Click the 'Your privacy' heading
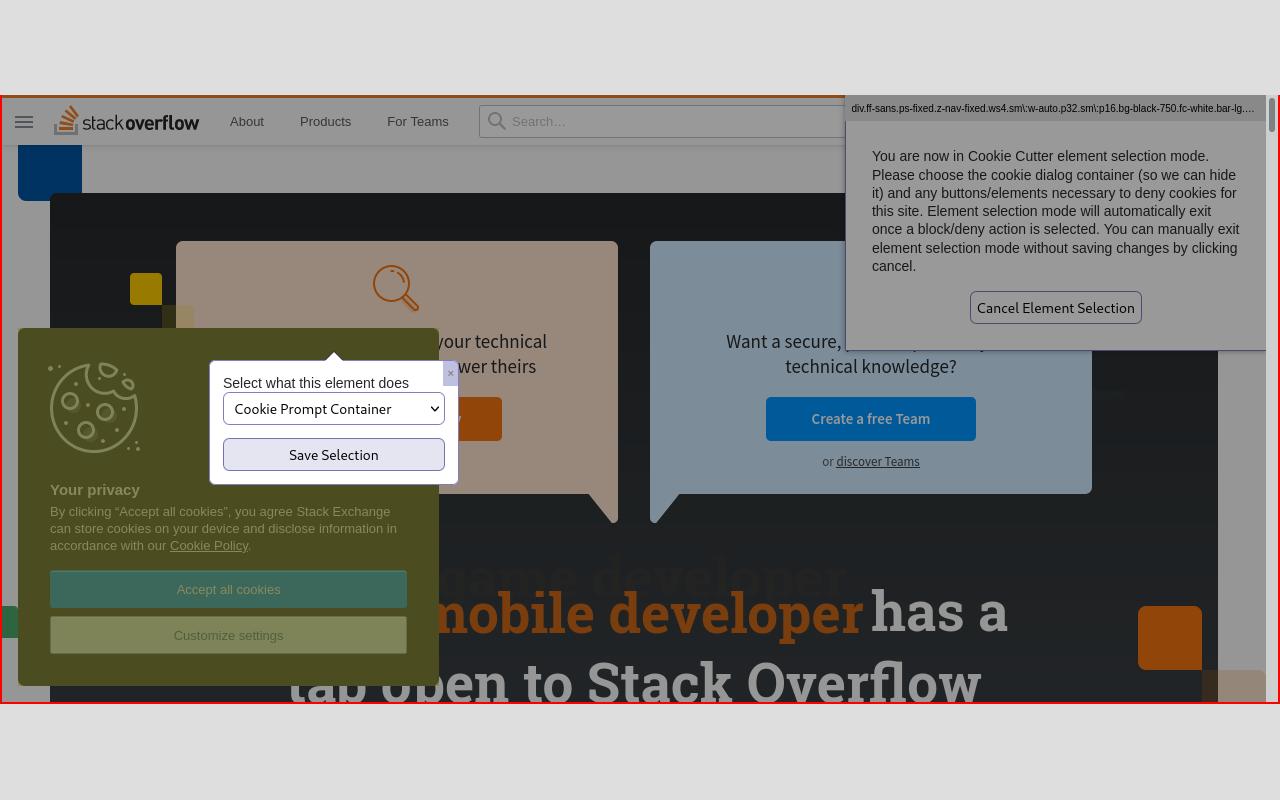Image resolution: width=1280 pixels, height=800 pixels. pos(95,489)
